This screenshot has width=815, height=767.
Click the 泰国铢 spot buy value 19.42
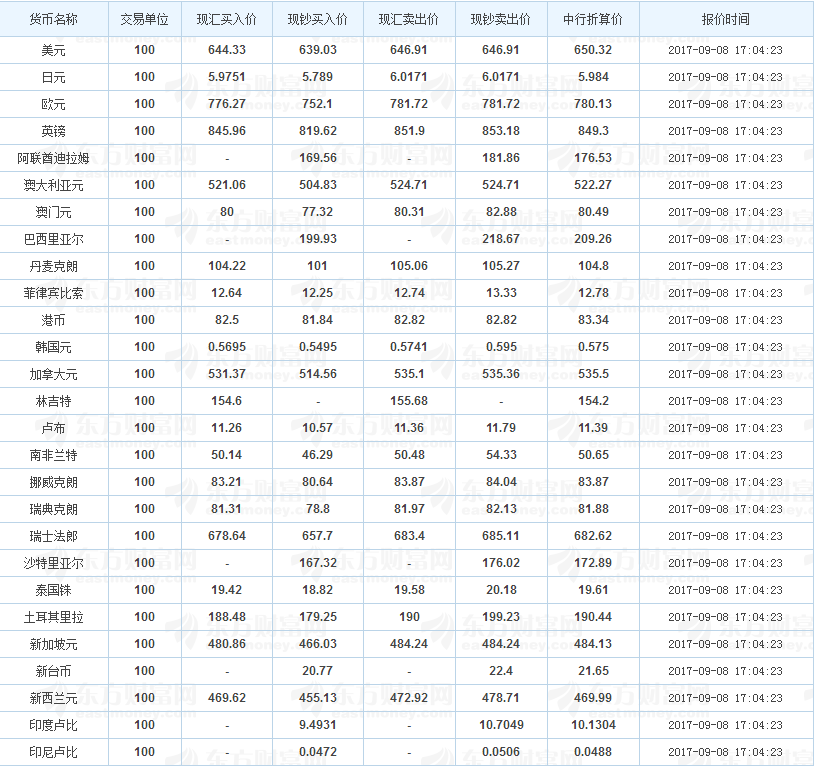[227, 590]
